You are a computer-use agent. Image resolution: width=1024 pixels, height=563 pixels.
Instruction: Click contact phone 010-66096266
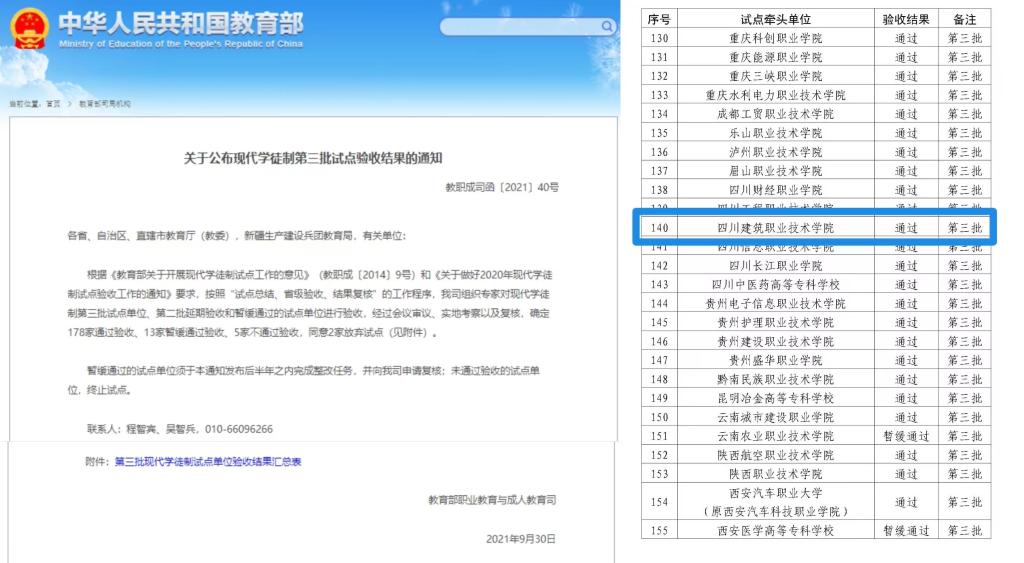pyautogui.click(x=239, y=429)
